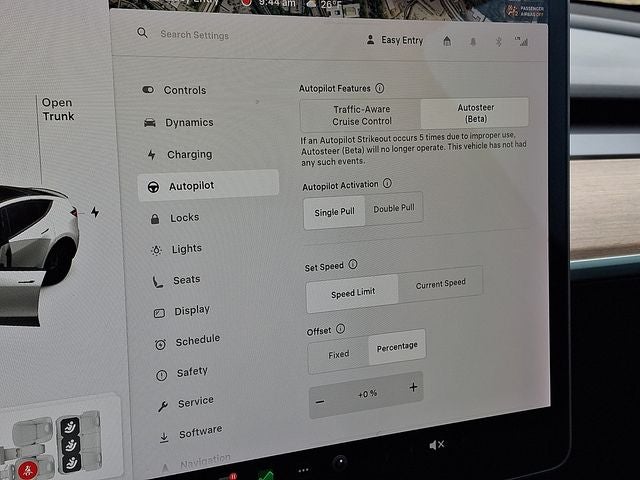Open the Locks menu

coord(174,218)
